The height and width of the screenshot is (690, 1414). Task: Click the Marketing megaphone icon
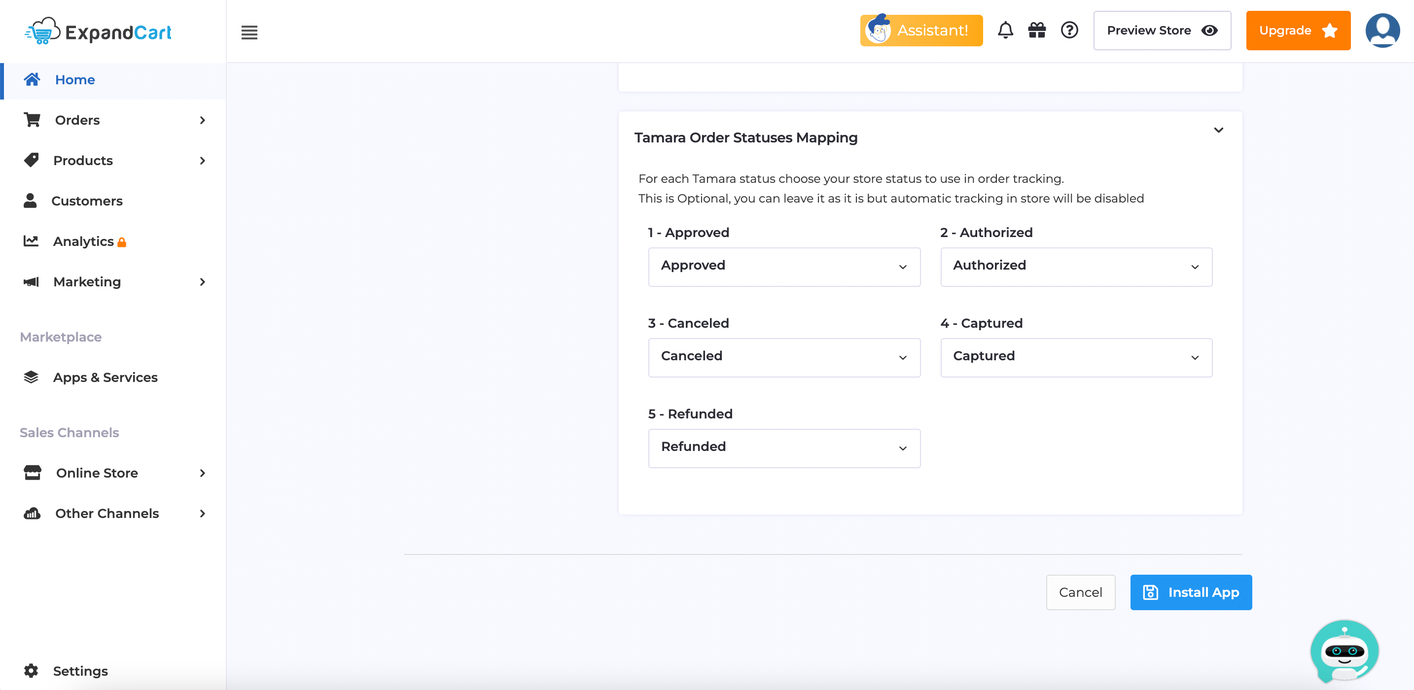pyautogui.click(x=31, y=282)
